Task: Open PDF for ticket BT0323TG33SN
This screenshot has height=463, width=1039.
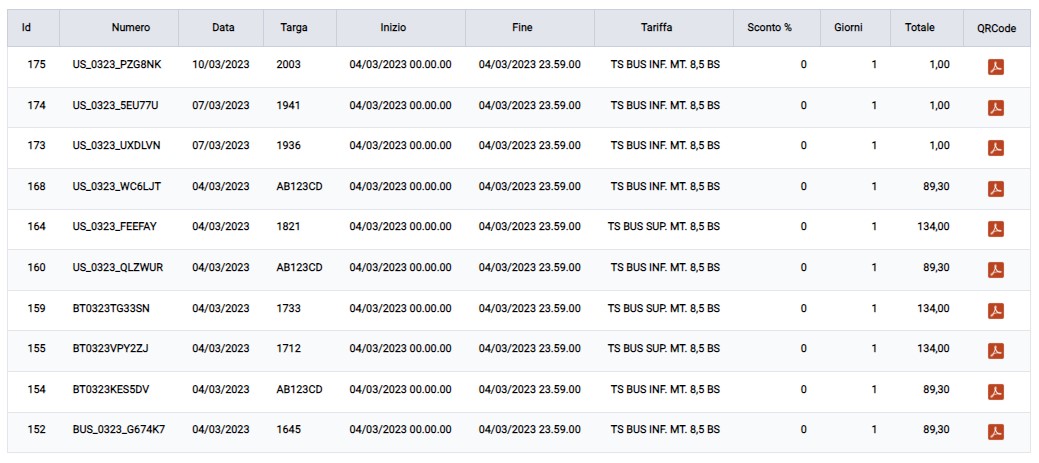Action: [x=995, y=310]
